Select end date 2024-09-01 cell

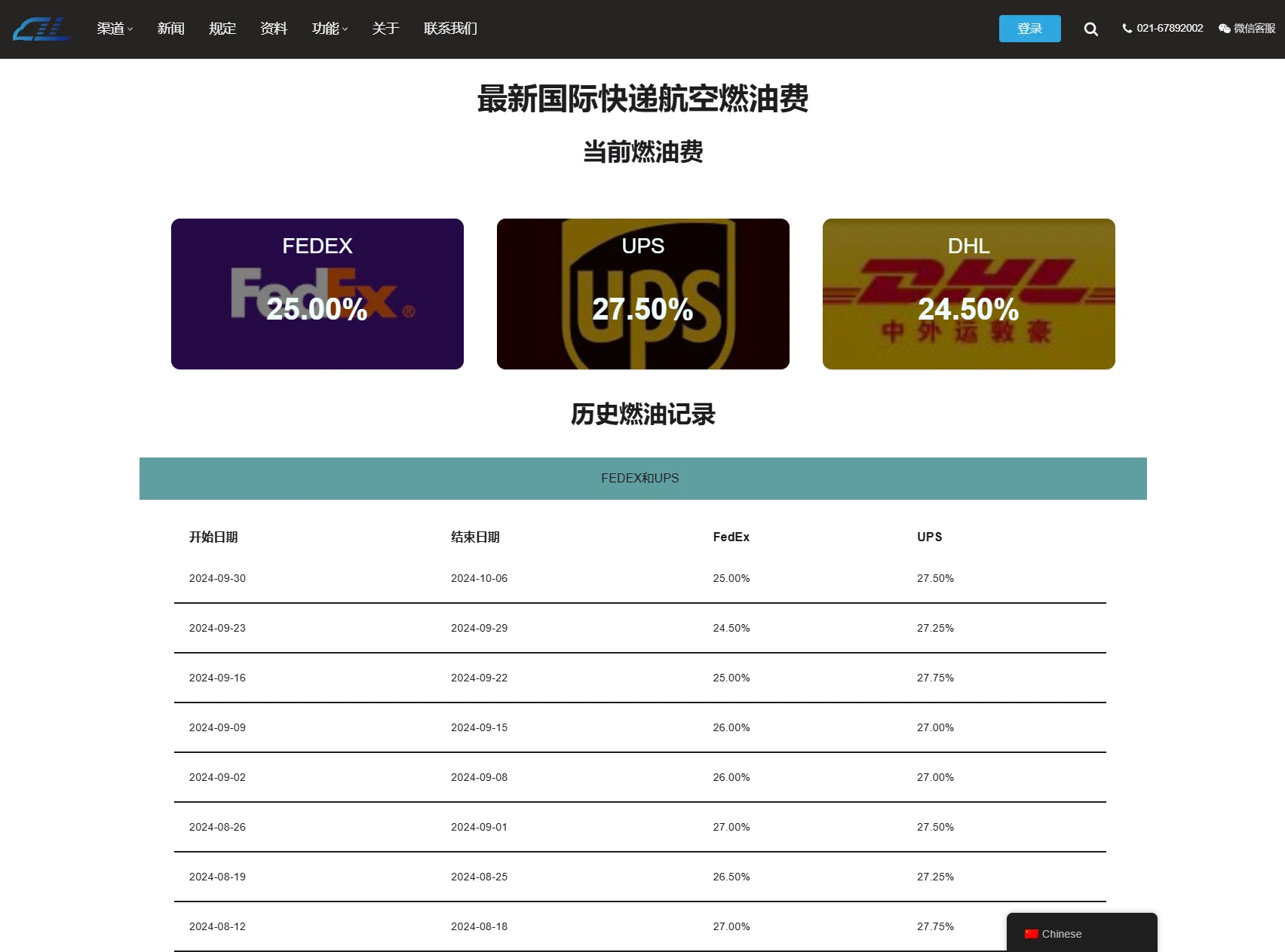pyautogui.click(x=479, y=827)
